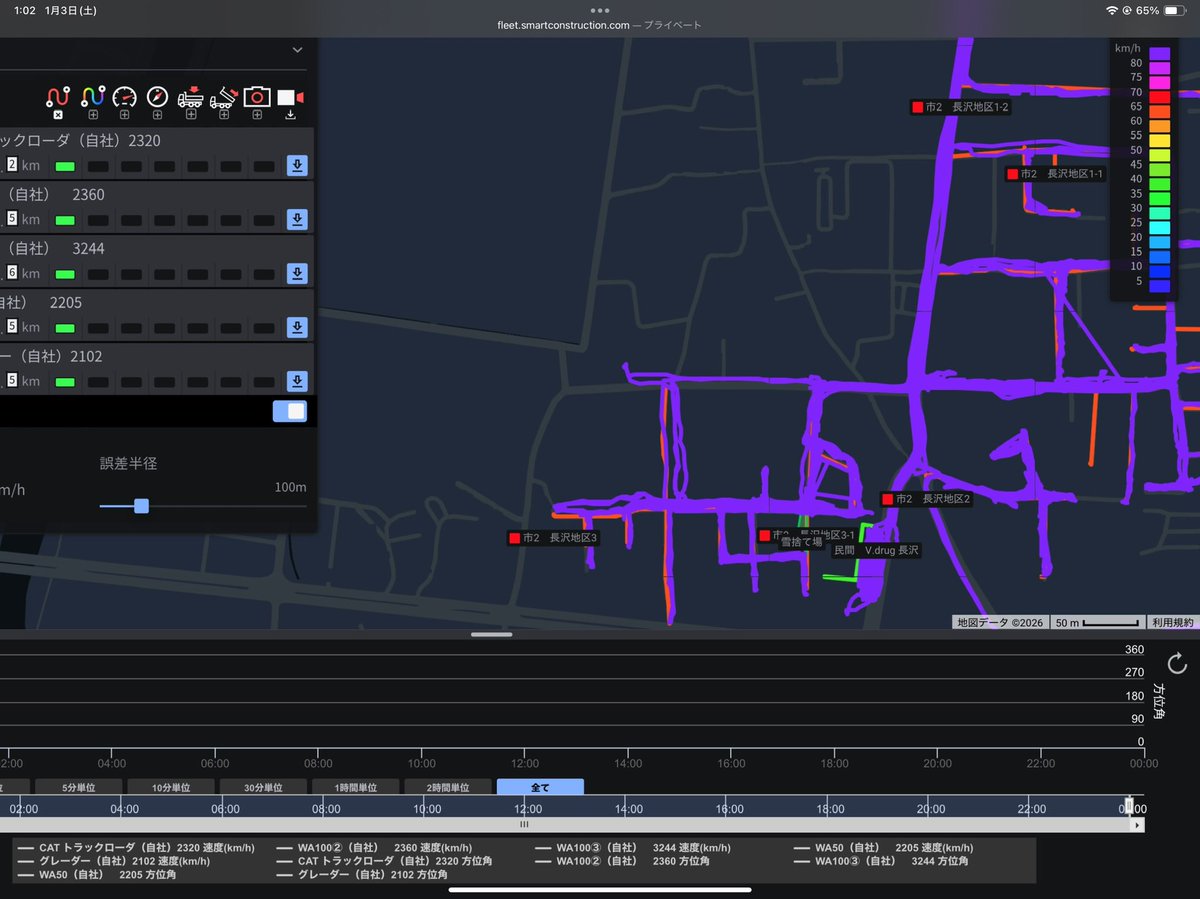
Task: Click the camera photo icon
Action: pos(257,97)
